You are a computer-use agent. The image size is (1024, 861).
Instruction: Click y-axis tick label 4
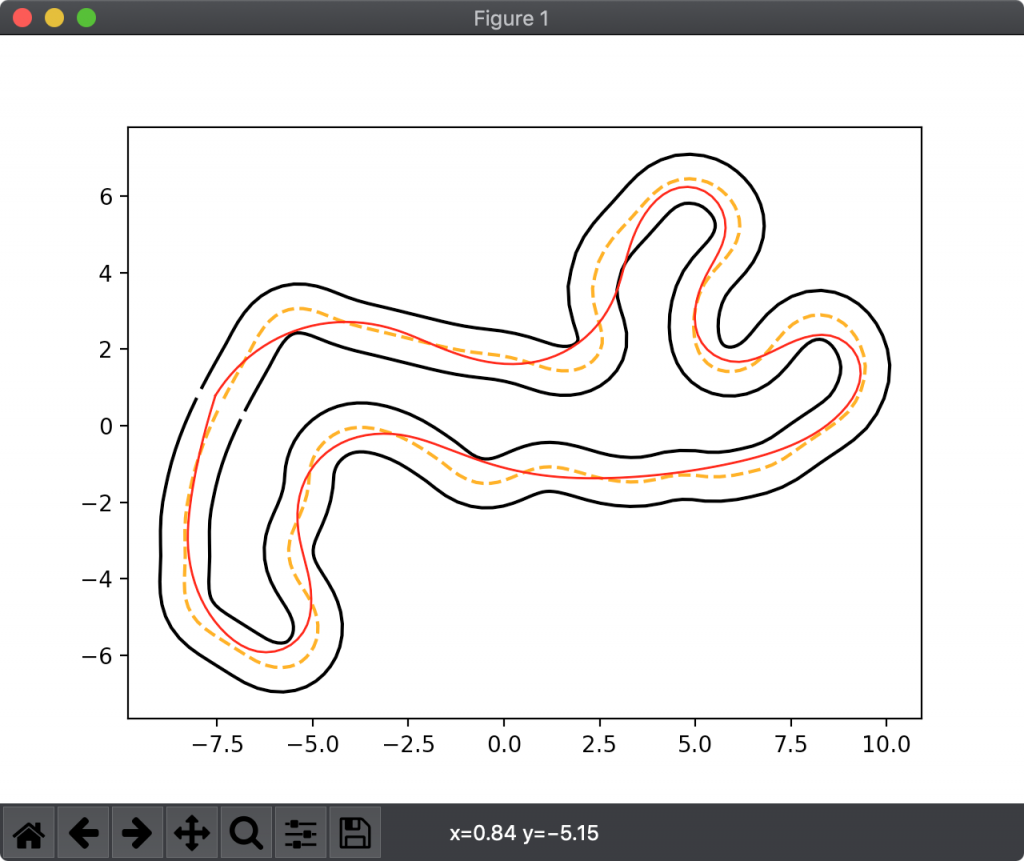click(106, 273)
